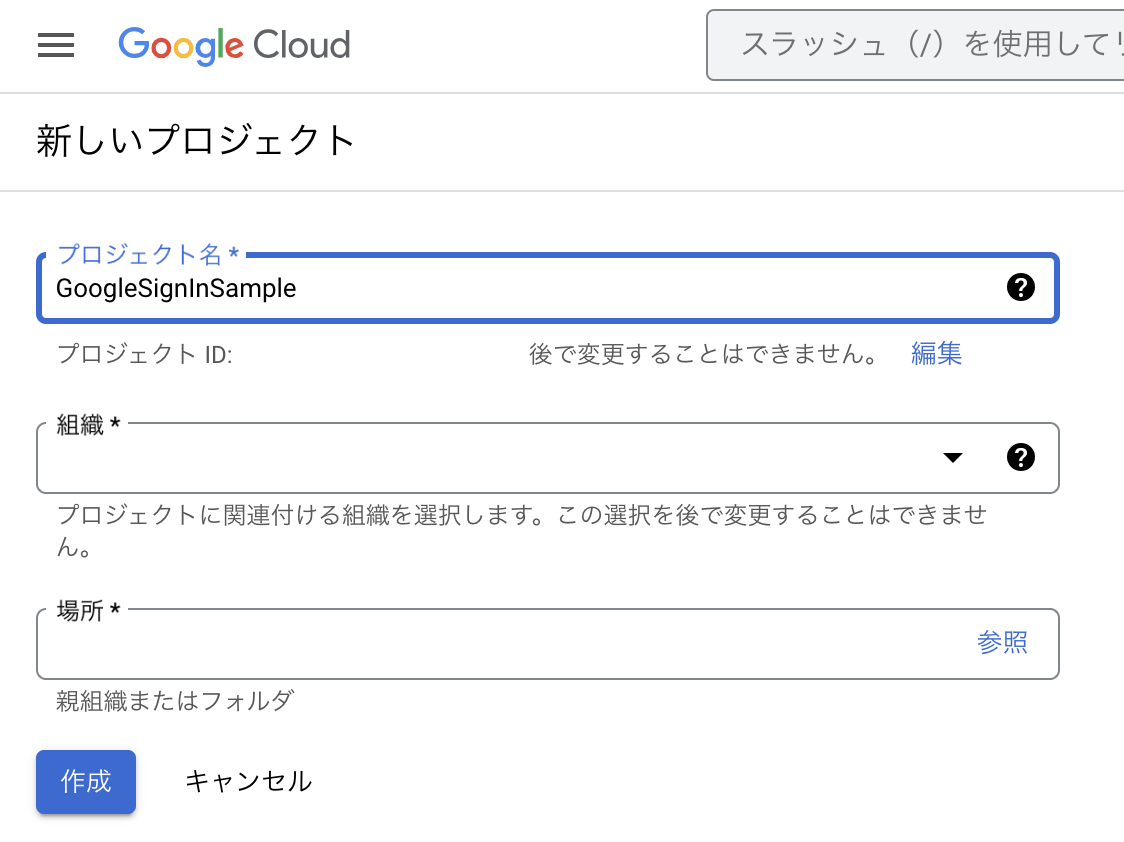Image resolution: width=1124 pixels, height=842 pixels.
Task: Click the question mark icon next to project name
Action: (x=1021, y=288)
